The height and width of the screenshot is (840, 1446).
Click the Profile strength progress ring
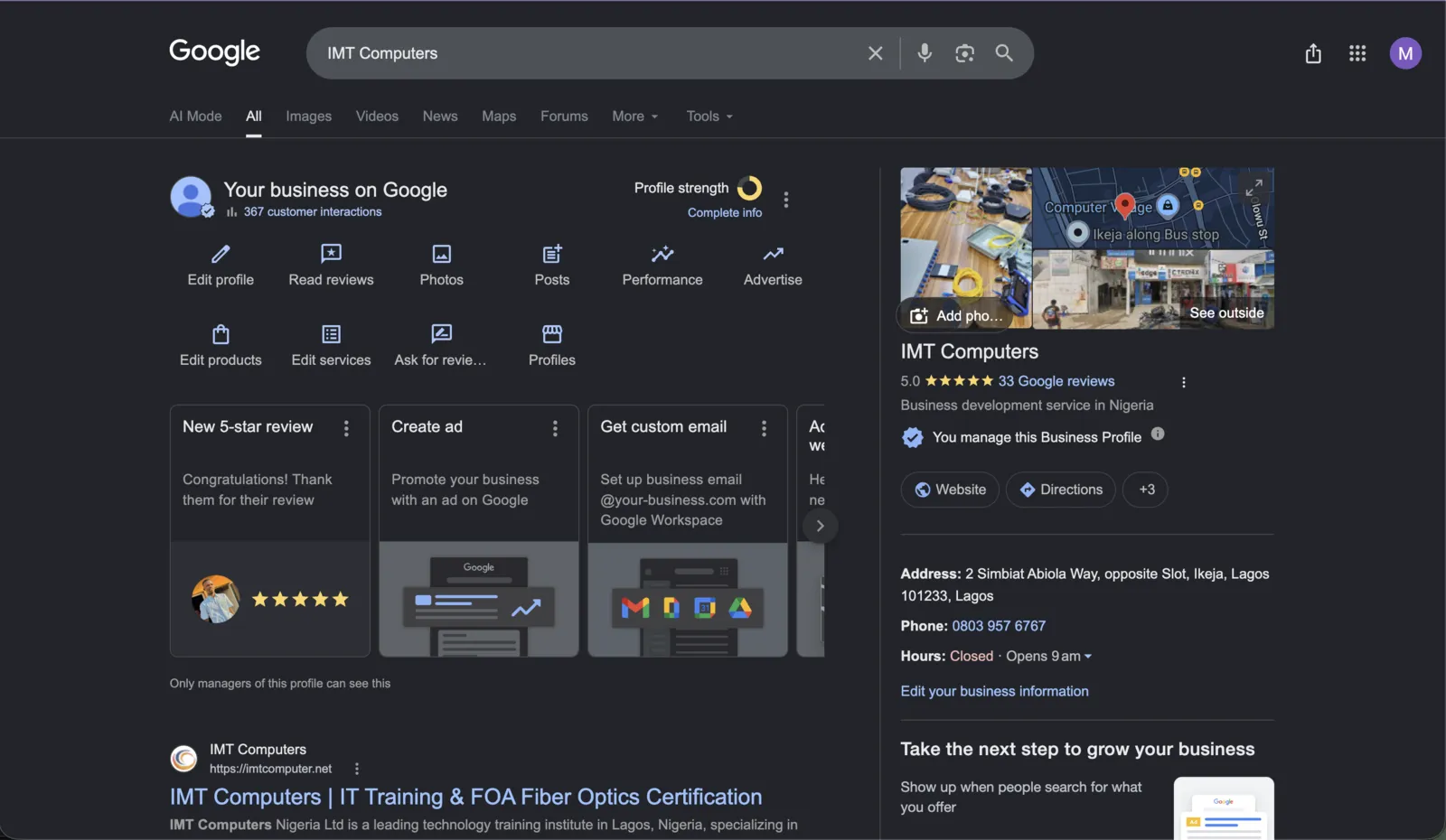click(749, 188)
